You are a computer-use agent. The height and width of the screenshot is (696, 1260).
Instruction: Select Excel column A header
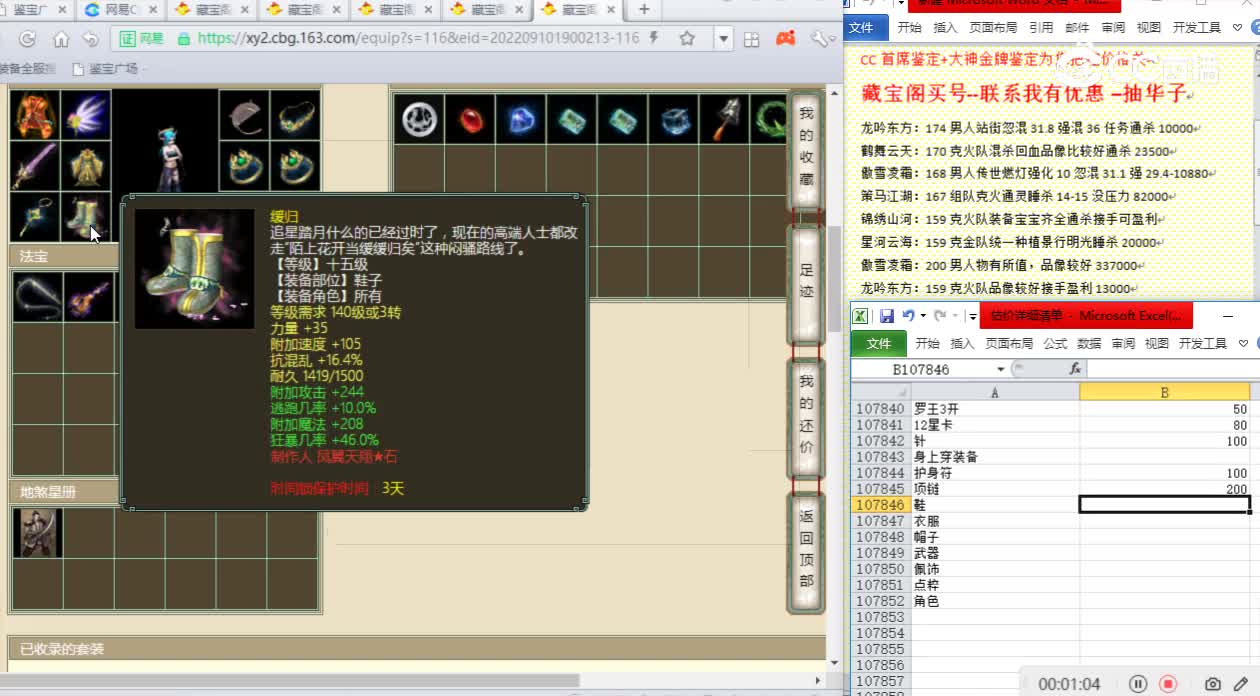point(995,393)
